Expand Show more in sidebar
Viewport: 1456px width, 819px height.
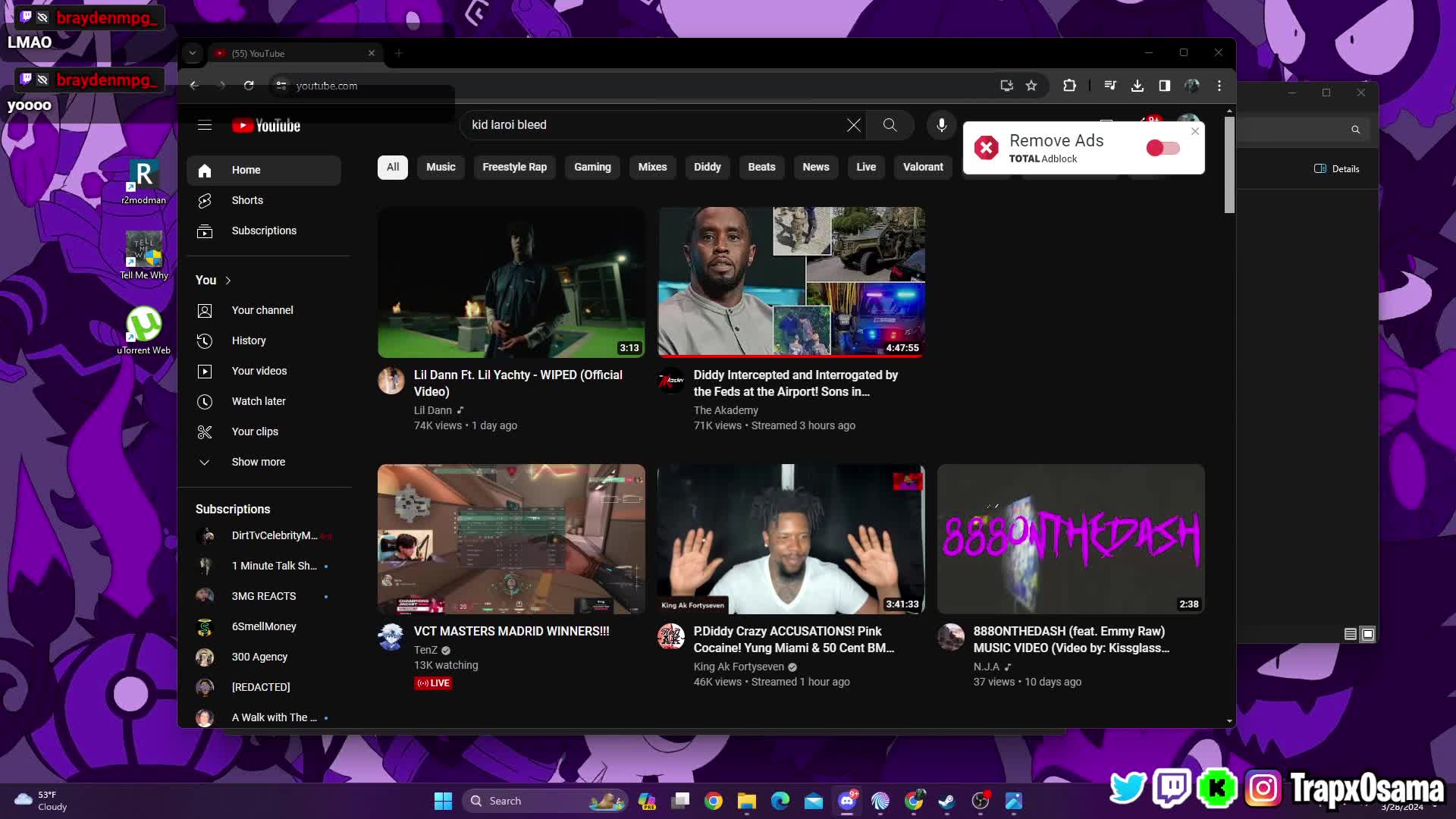(x=264, y=463)
